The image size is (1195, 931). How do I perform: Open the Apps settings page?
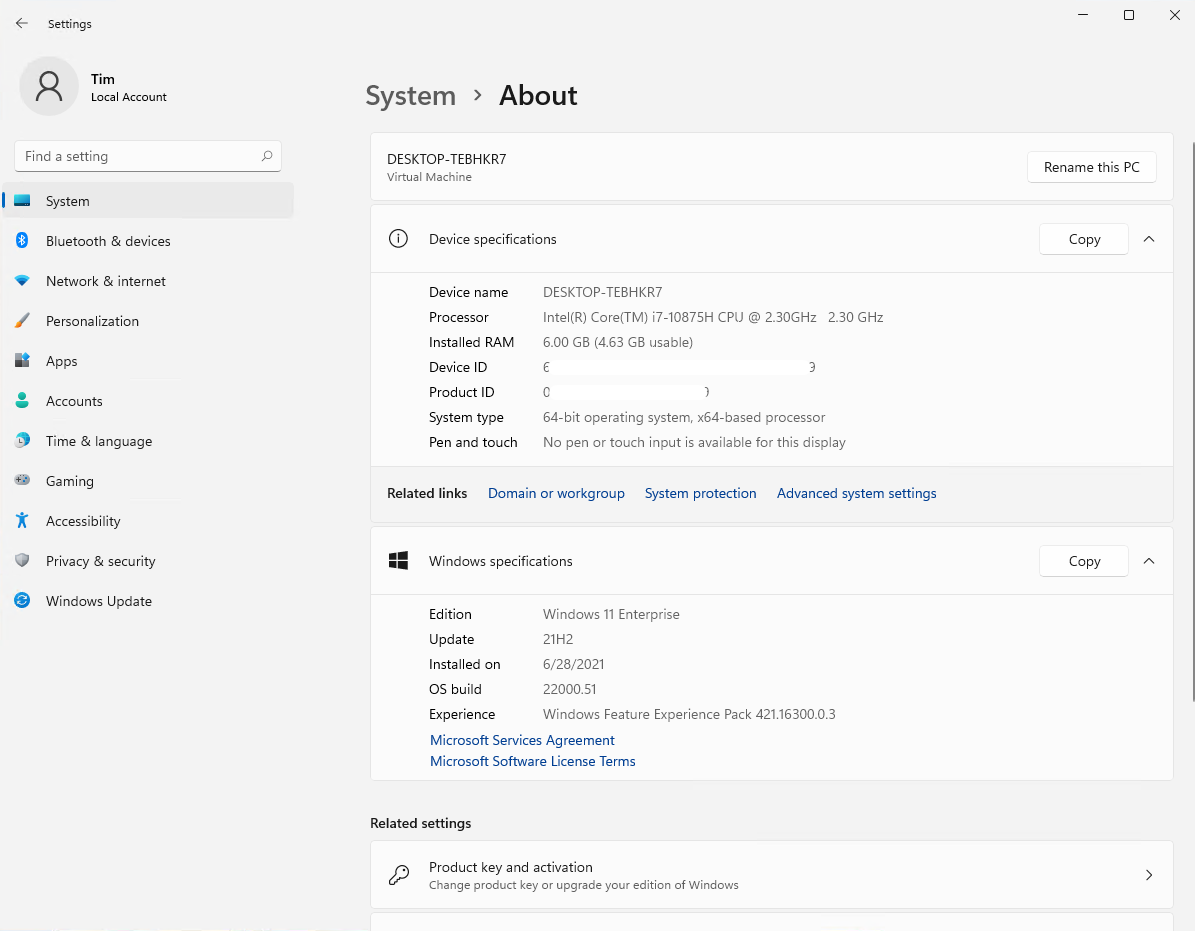click(149, 361)
